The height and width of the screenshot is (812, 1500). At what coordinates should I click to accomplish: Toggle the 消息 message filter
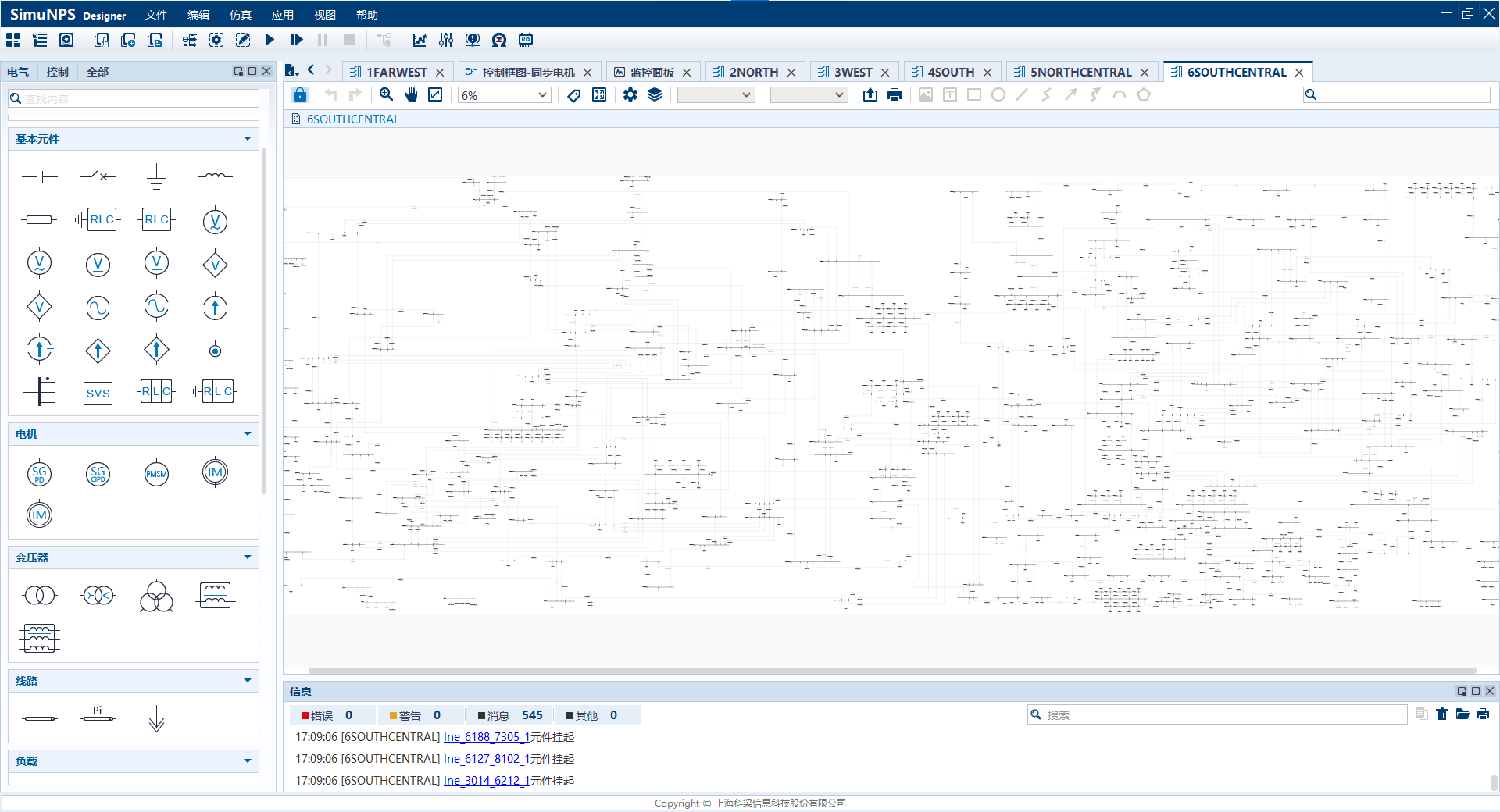click(510, 715)
